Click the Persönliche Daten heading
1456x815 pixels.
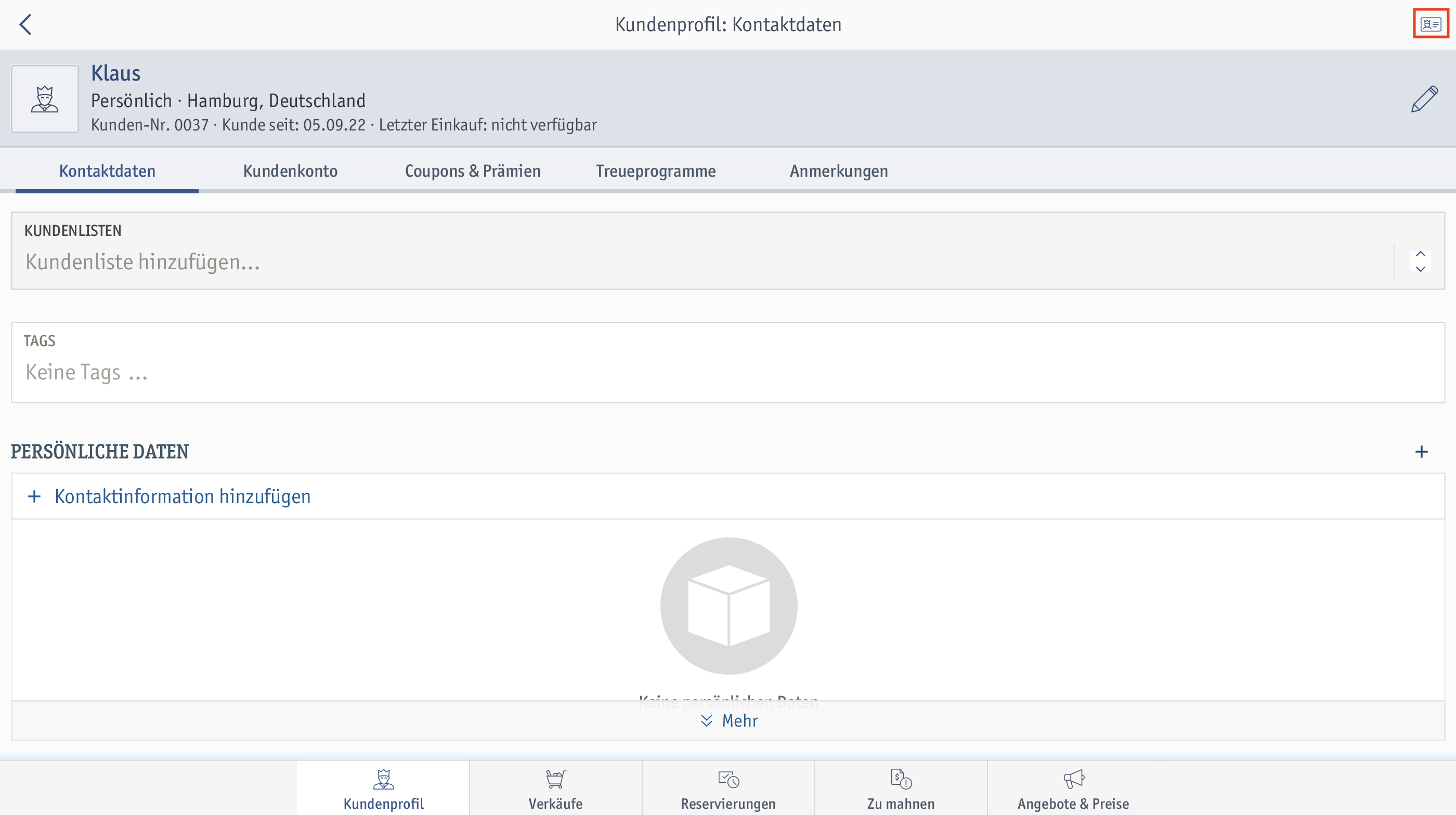point(99,451)
